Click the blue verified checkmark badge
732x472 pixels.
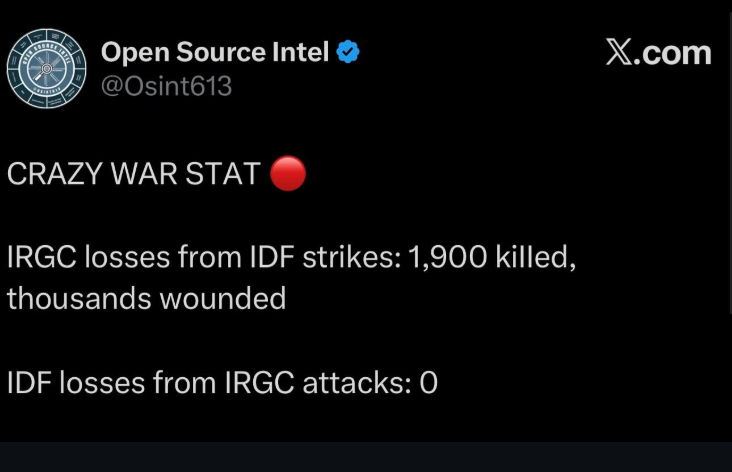coord(348,54)
